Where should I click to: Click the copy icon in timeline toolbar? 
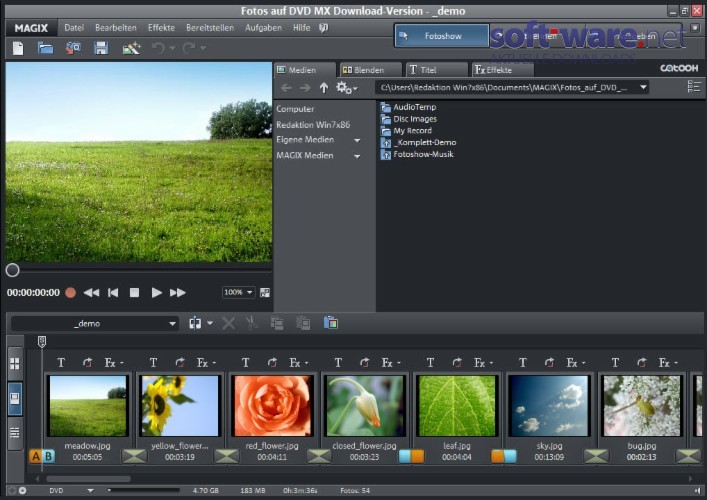click(x=277, y=323)
